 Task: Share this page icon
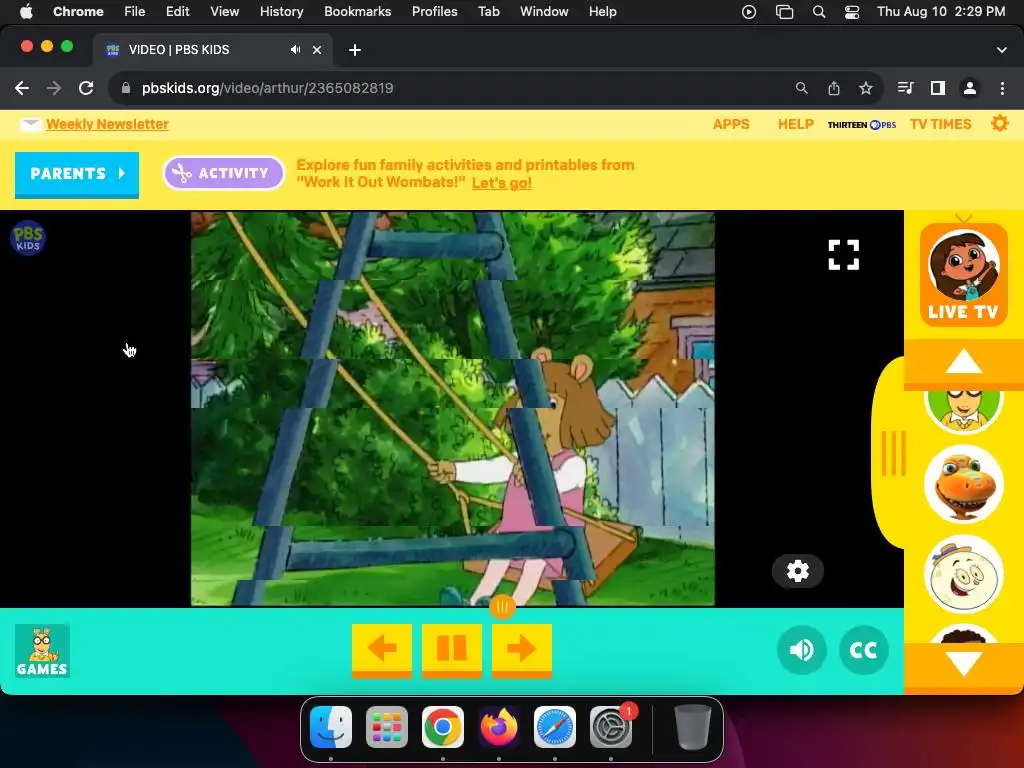(834, 88)
